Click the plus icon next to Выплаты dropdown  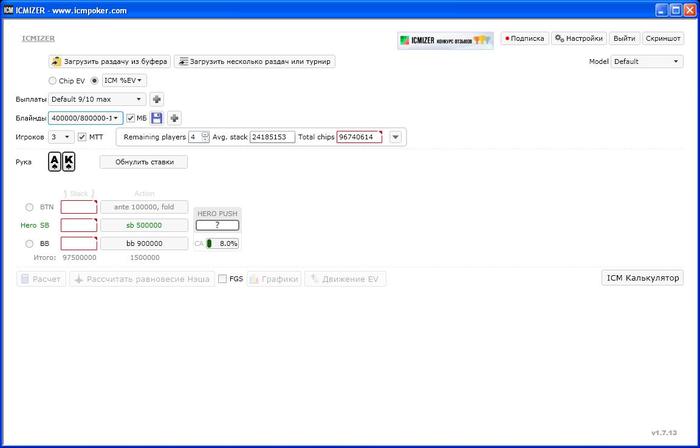click(157, 99)
